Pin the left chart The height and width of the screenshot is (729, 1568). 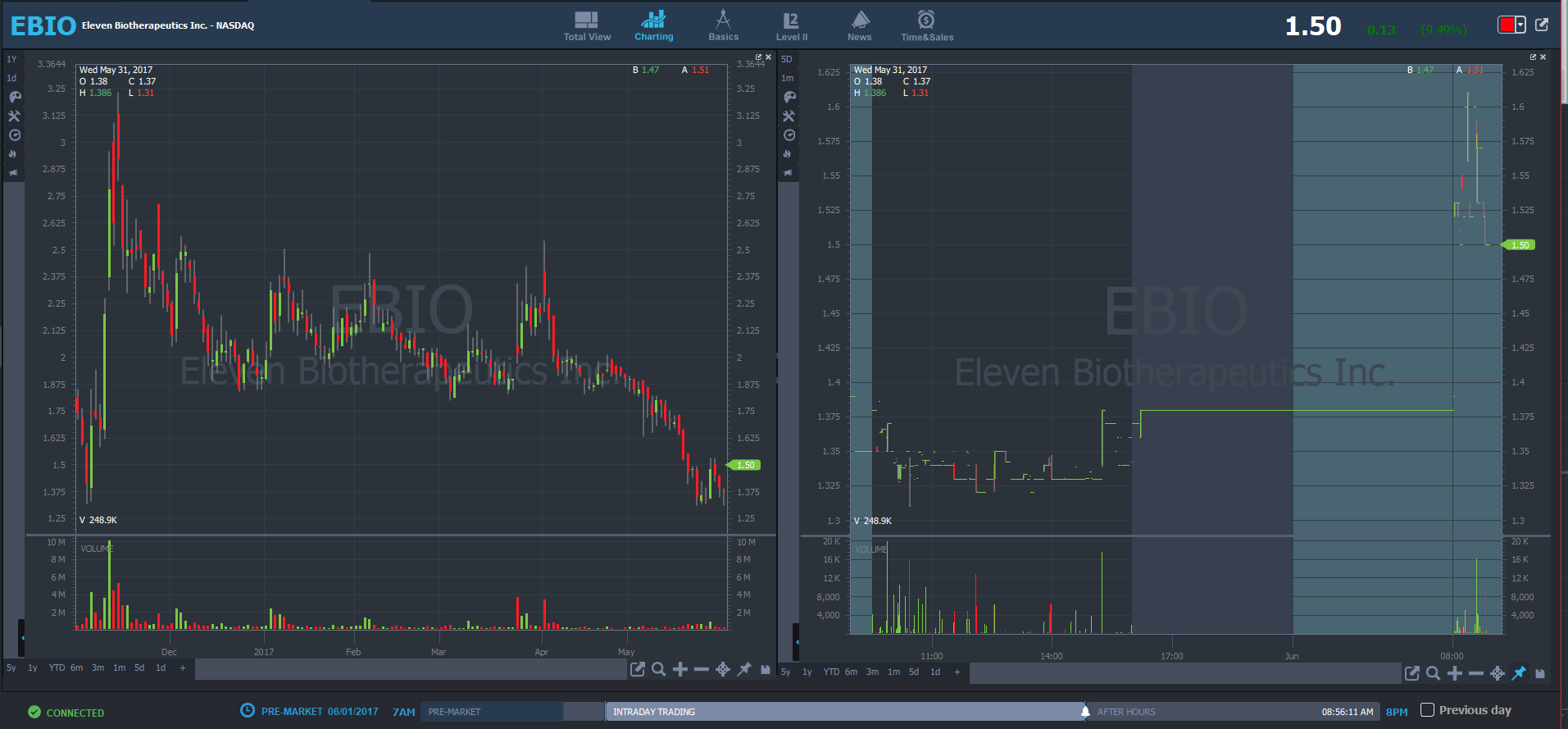[744, 669]
